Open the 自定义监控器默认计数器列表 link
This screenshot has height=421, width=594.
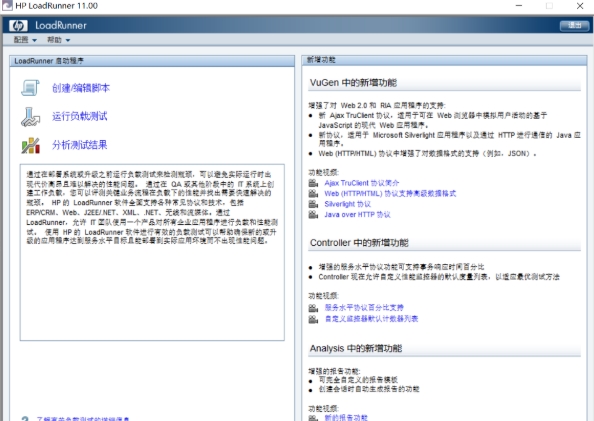point(371,319)
